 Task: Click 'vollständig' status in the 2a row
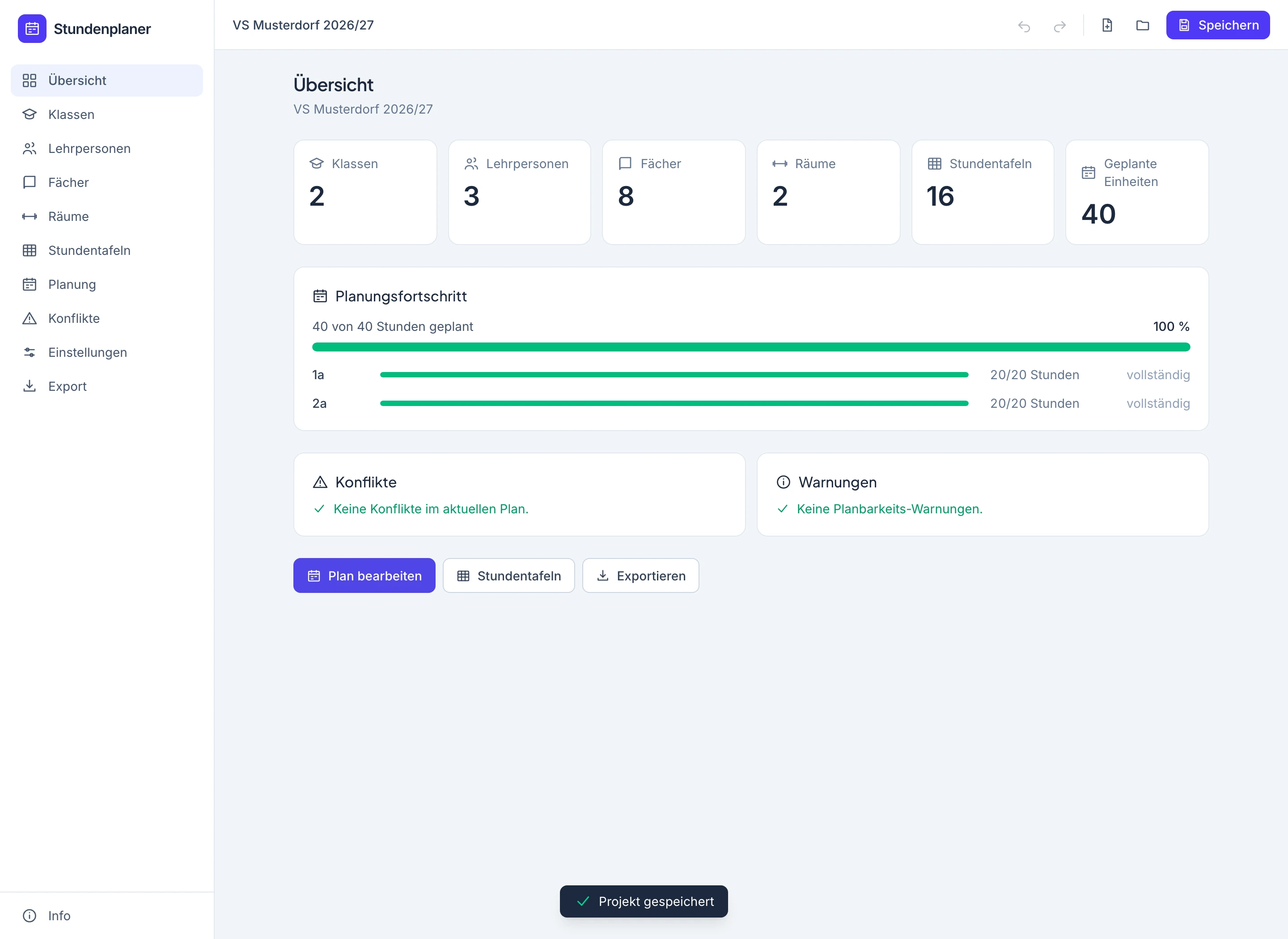1158,404
